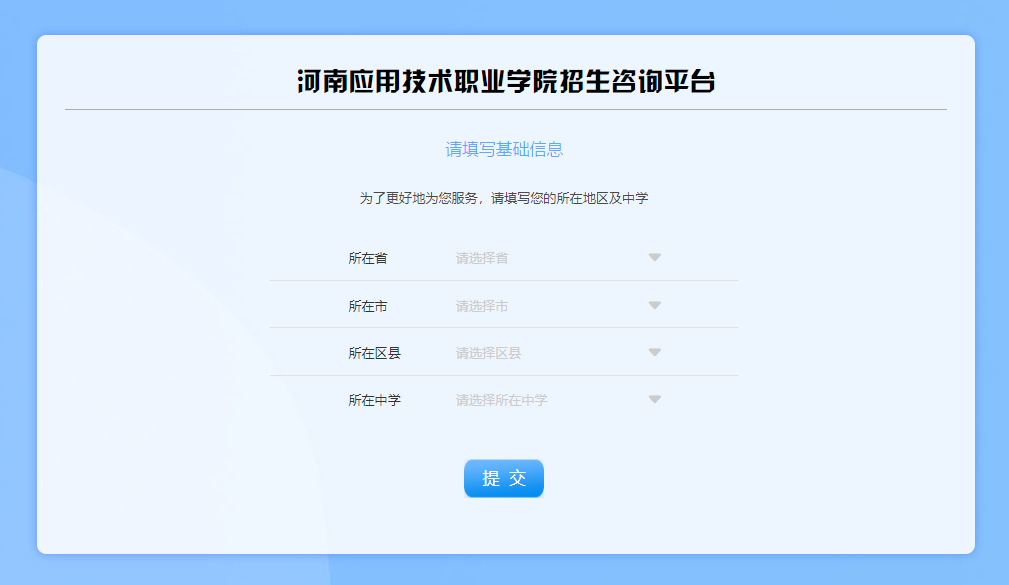Click the 所在区县 label text
Screen dimensions: 1009x585
[x=375, y=353]
